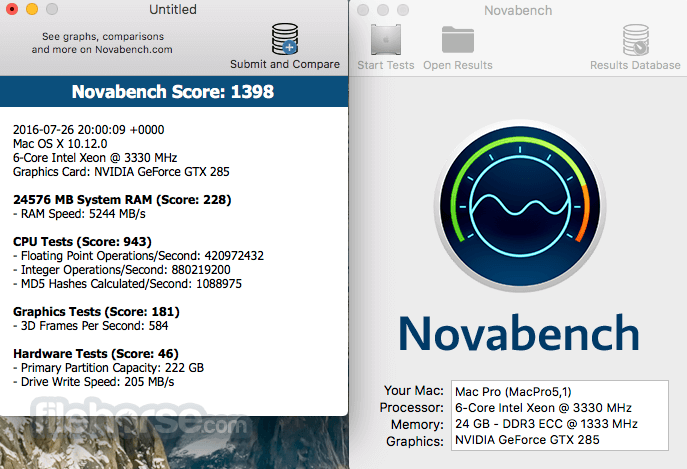Click the Mac OS X 10.12.0 line
The height and width of the screenshot is (469, 687).
coord(60,144)
